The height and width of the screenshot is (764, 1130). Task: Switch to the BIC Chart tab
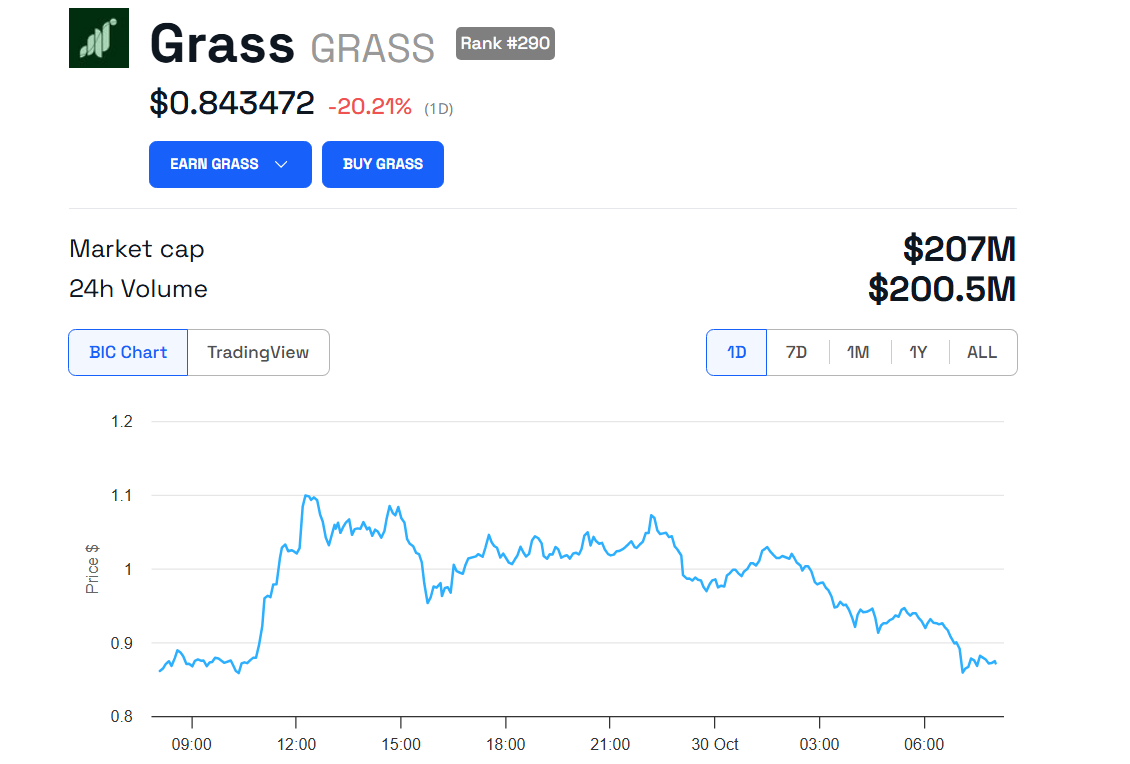tap(128, 352)
